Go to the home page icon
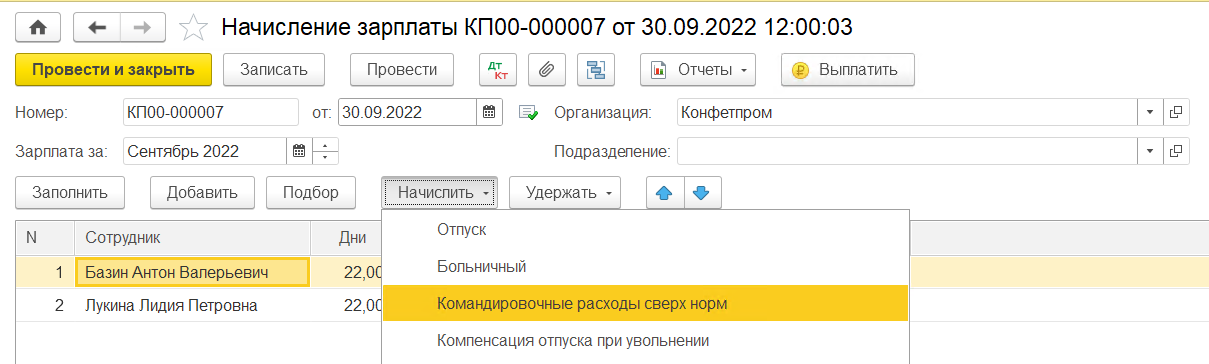This screenshot has width=1209, height=364. (39, 28)
